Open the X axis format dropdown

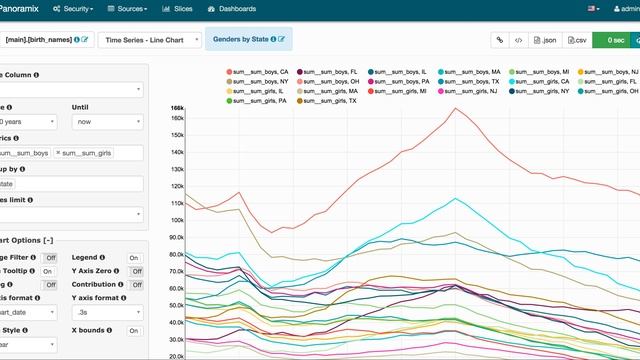click(28, 312)
